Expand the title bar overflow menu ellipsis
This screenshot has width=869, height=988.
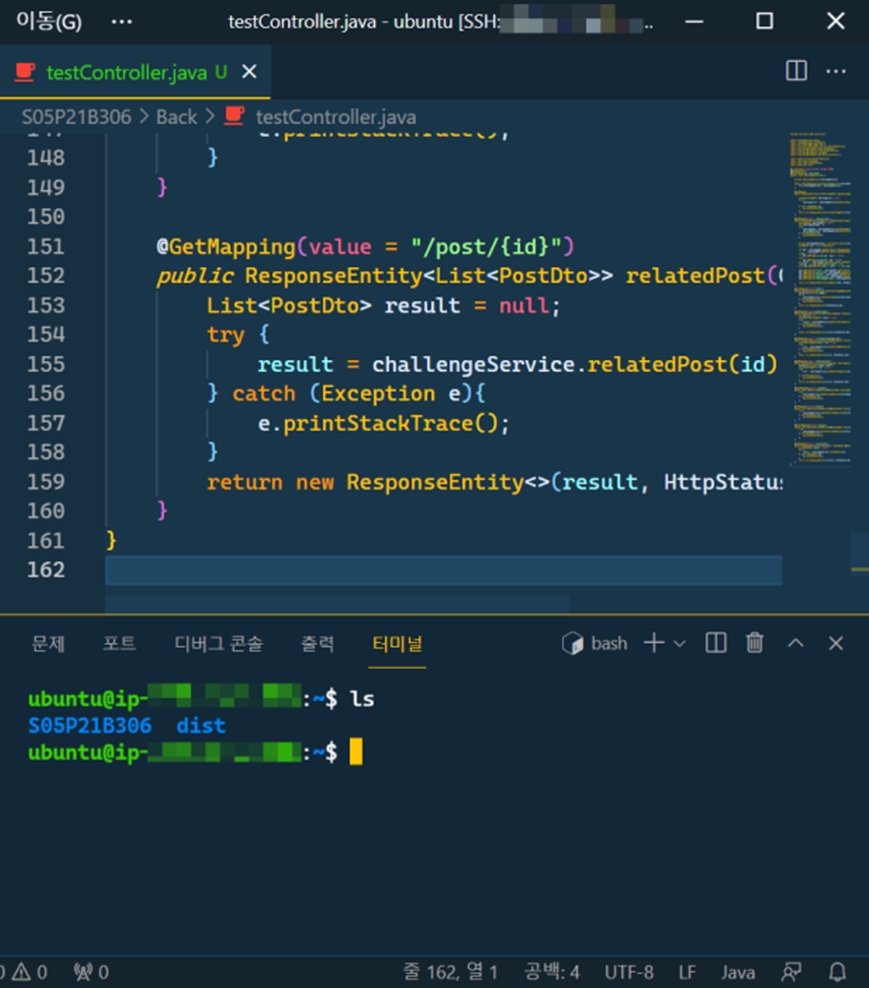121,21
